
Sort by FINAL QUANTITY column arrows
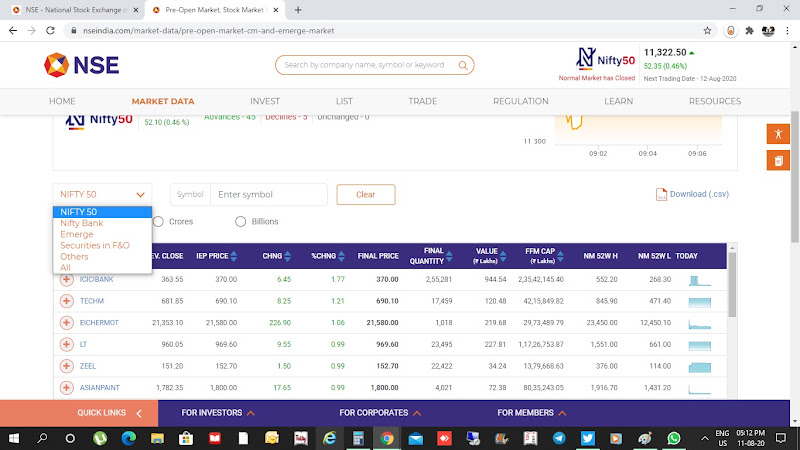point(449,256)
